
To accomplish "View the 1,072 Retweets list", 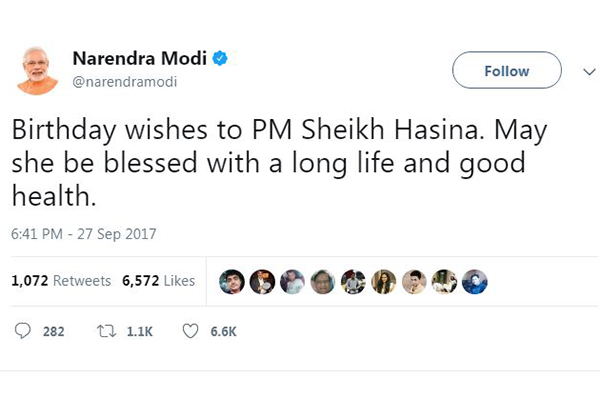I will coord(61,281).
